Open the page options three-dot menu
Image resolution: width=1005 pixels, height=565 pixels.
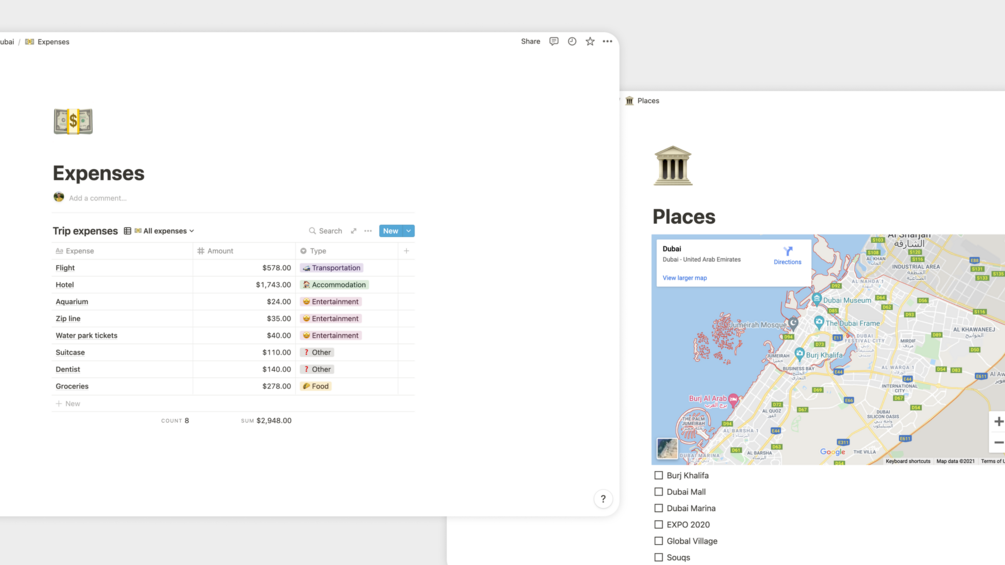click(x=608, y=42)
